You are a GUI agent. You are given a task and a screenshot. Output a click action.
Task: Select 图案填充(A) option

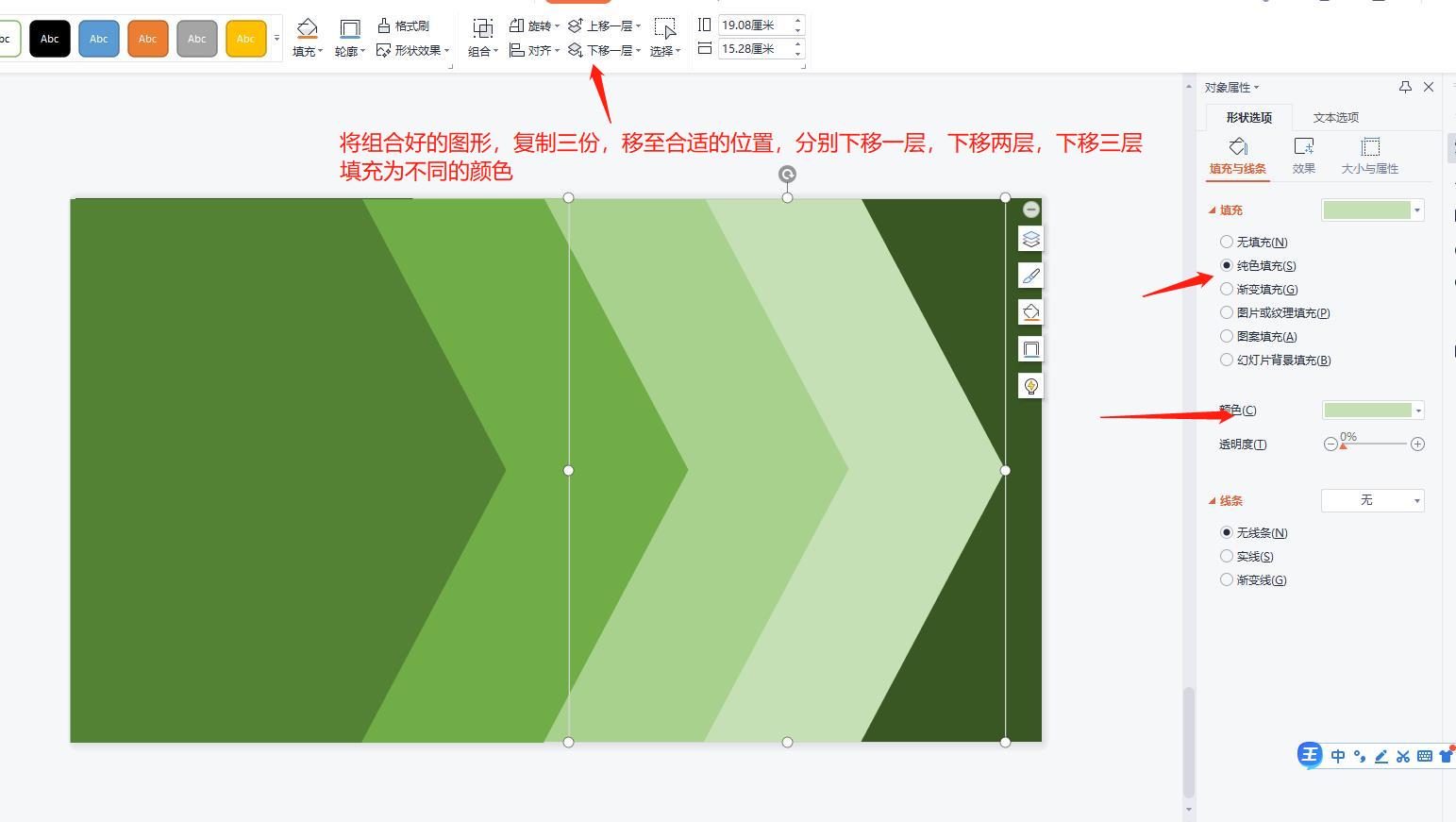pyautogui.click(x=1259, y=337)
